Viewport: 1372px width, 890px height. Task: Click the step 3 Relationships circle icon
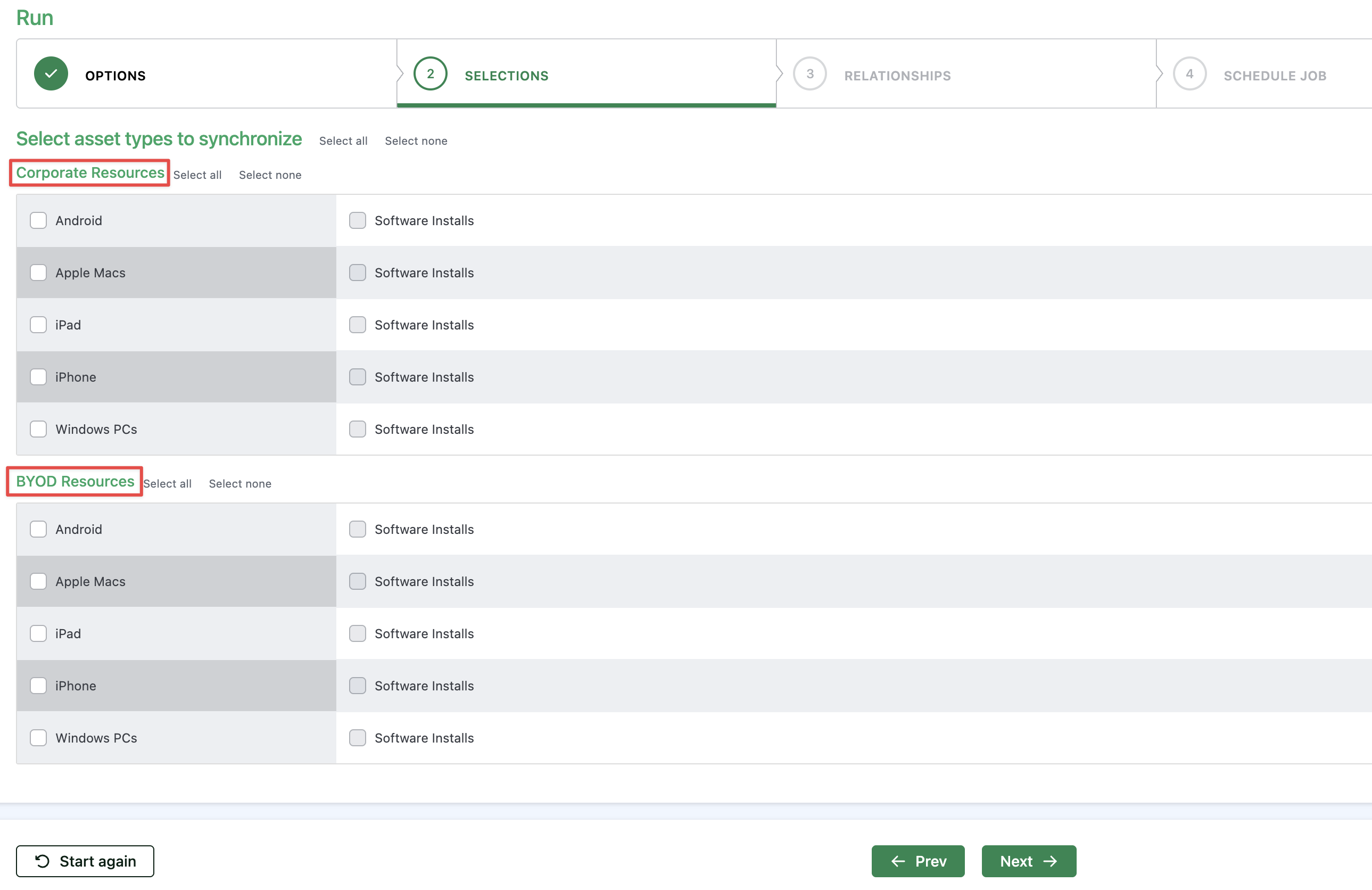(809, 74)
